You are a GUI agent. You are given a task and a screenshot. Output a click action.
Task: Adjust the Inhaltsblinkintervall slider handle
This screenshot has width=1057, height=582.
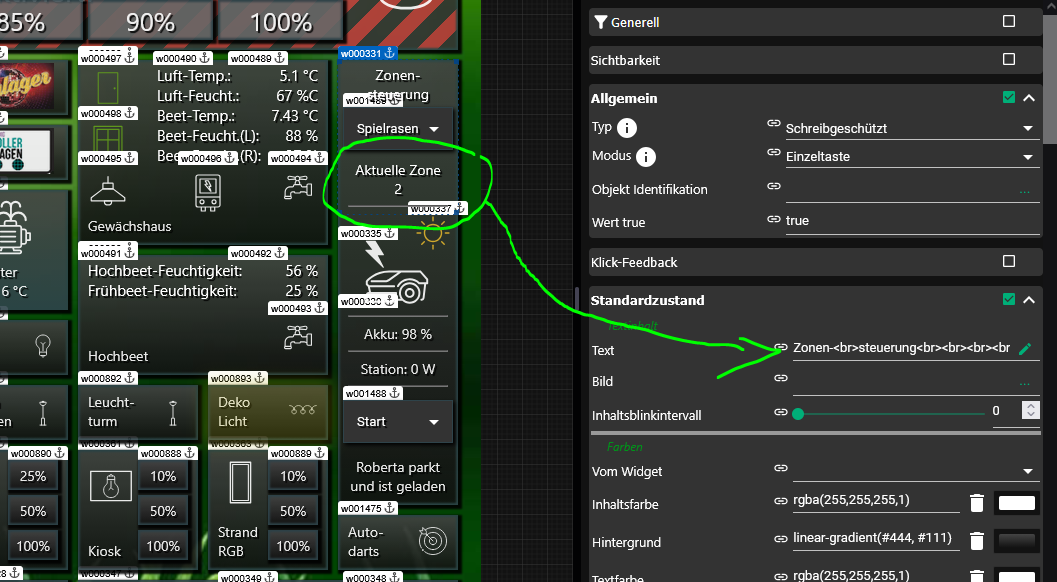coord(798,413)
